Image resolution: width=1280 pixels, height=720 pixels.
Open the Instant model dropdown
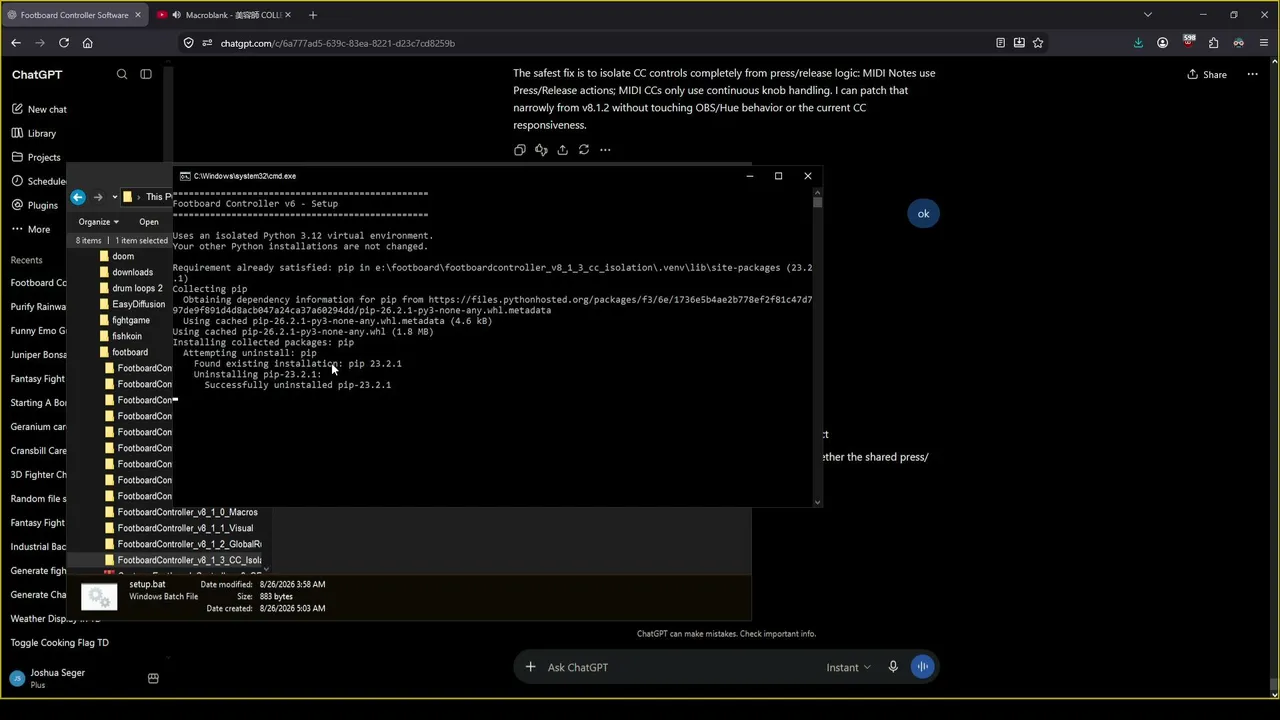pyautogui.click(x=848, y=667)
